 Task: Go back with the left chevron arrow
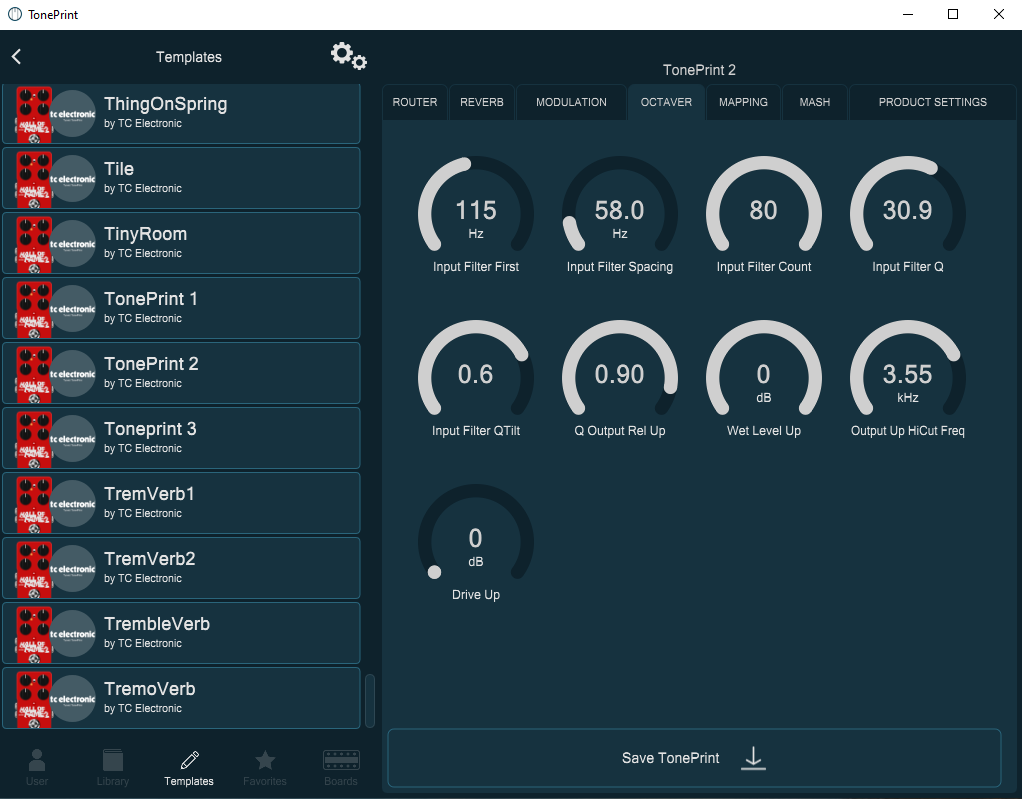[x=16, y=57]
